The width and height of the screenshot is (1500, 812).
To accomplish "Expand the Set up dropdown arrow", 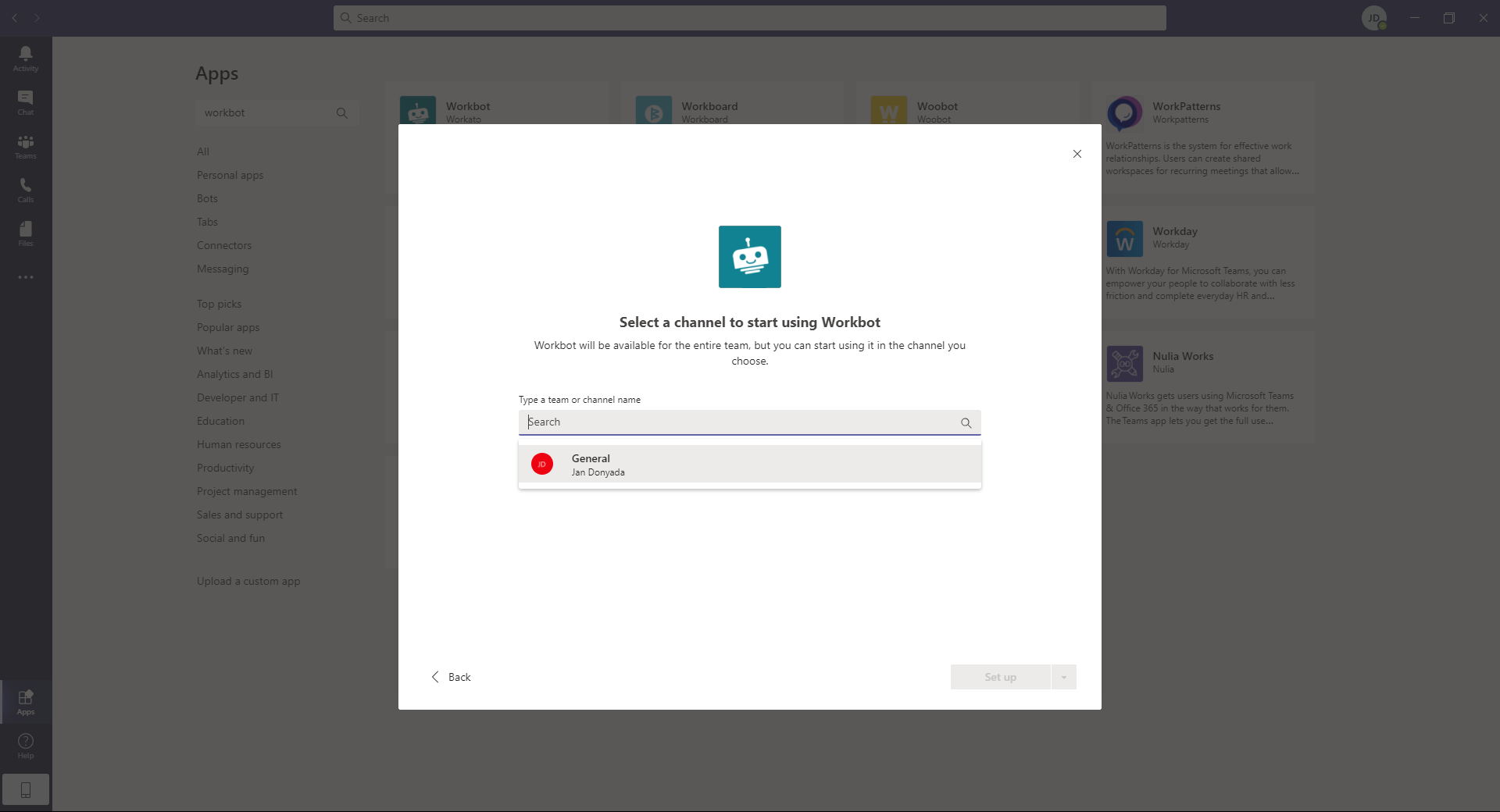I will (x=1063, y=677).
